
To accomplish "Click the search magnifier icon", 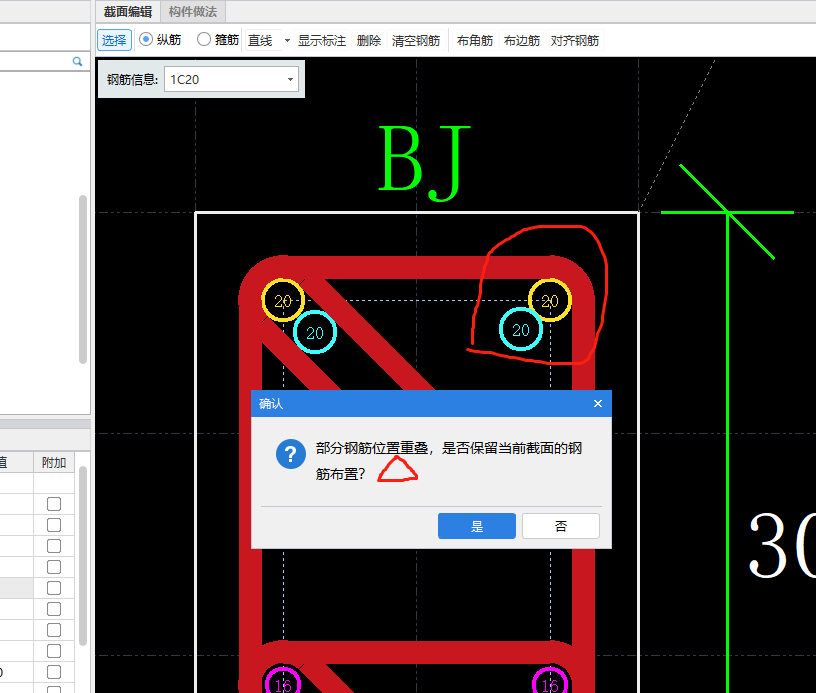I will [x=78, y=61].
